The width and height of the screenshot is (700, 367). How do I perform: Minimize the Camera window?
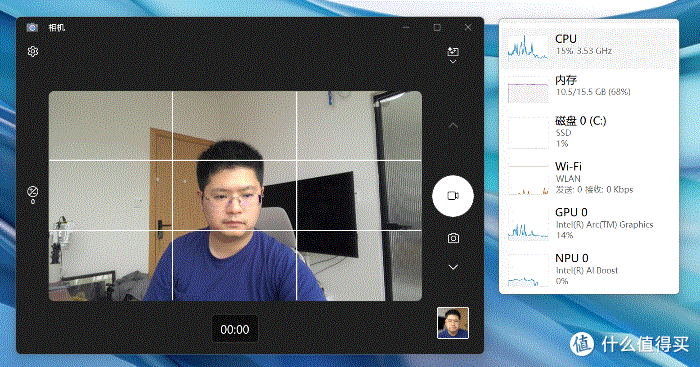pos(406,27)
